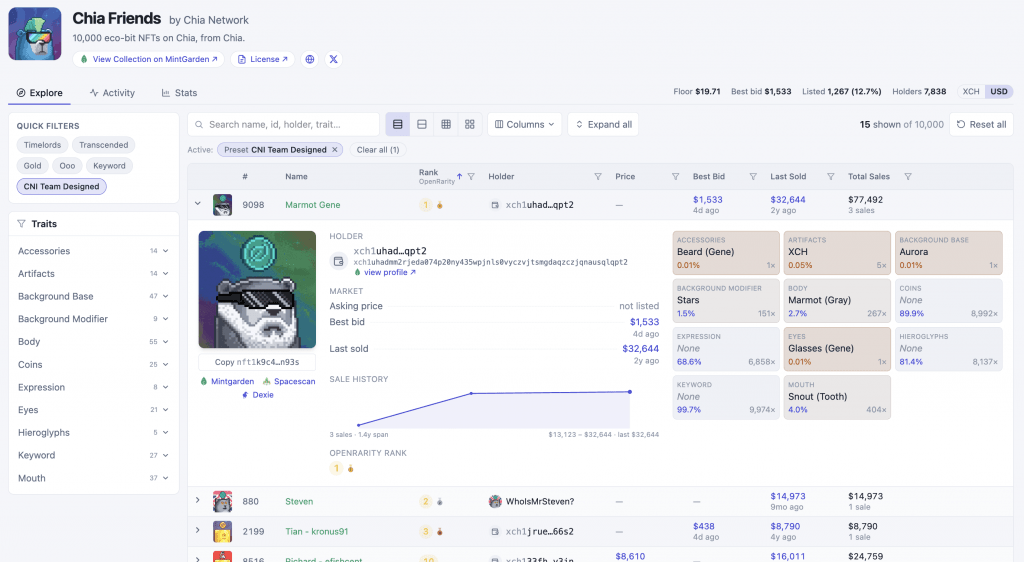Filter by Holder column funnel icon

(x=598, y=176)
